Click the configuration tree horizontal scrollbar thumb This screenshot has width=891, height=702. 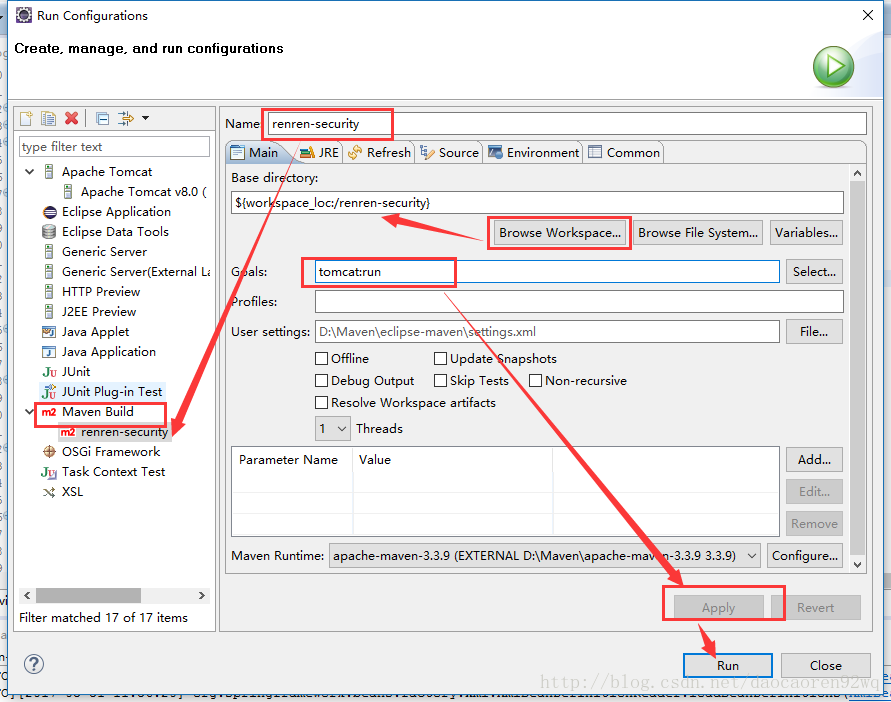88,595
